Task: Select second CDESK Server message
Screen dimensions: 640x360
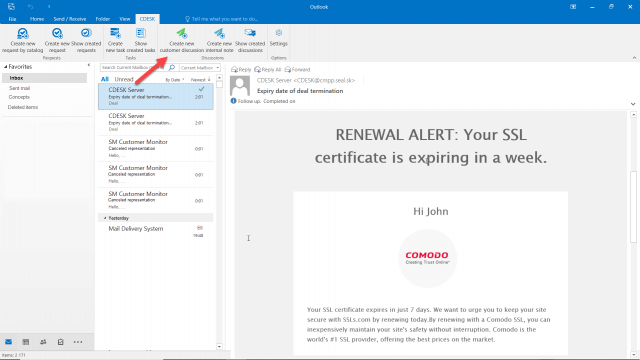Action: [x=156, y=122]
